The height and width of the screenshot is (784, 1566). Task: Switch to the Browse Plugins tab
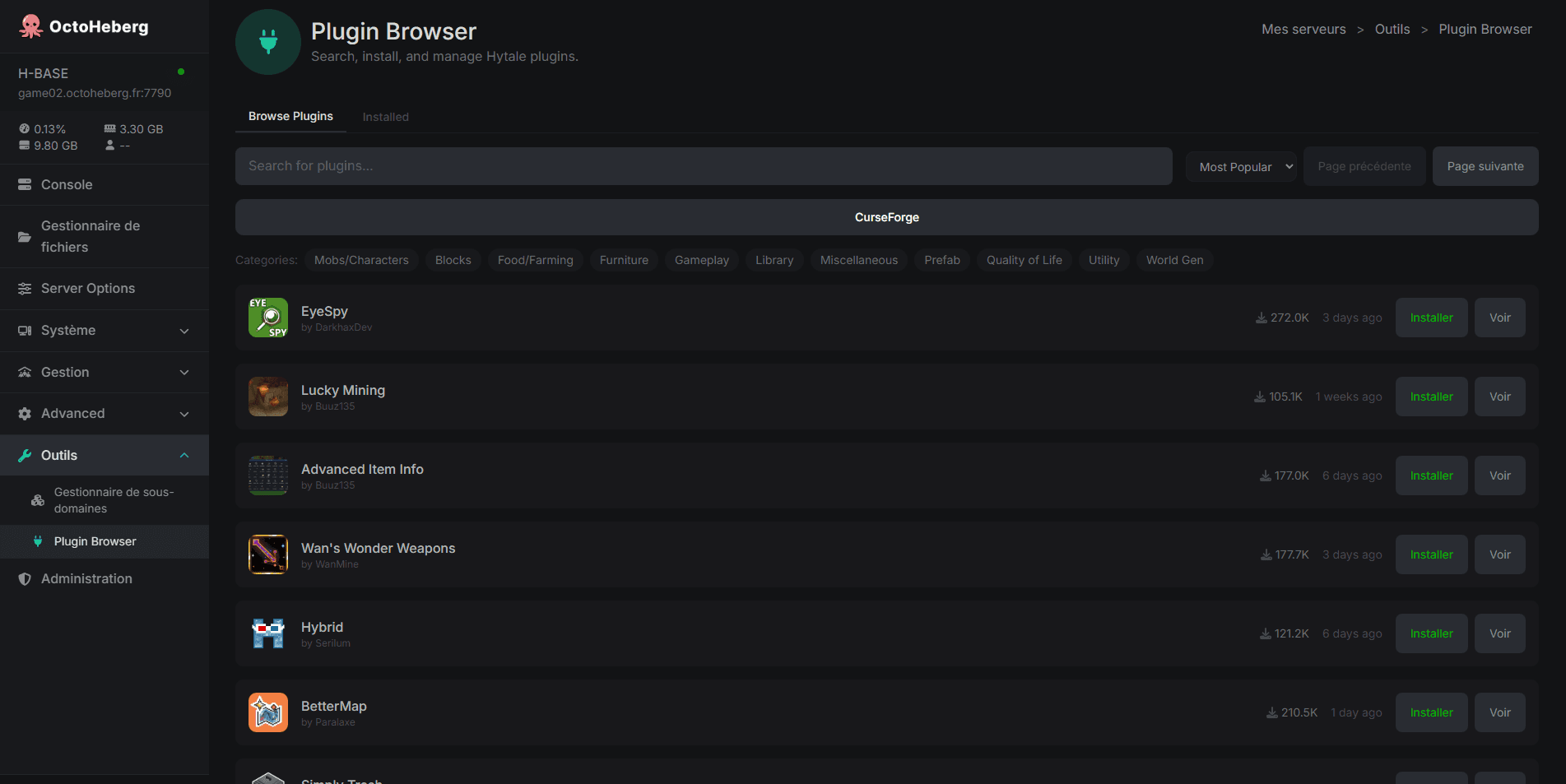(x=290, y=116)
